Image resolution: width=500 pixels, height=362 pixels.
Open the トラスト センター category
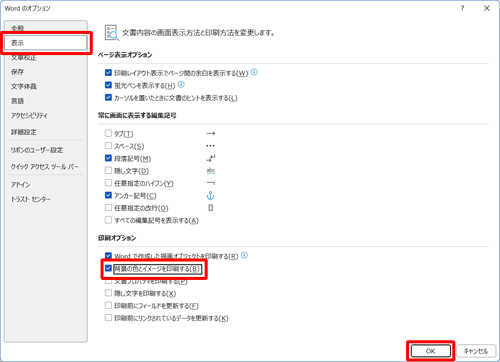tap(31, 199)
